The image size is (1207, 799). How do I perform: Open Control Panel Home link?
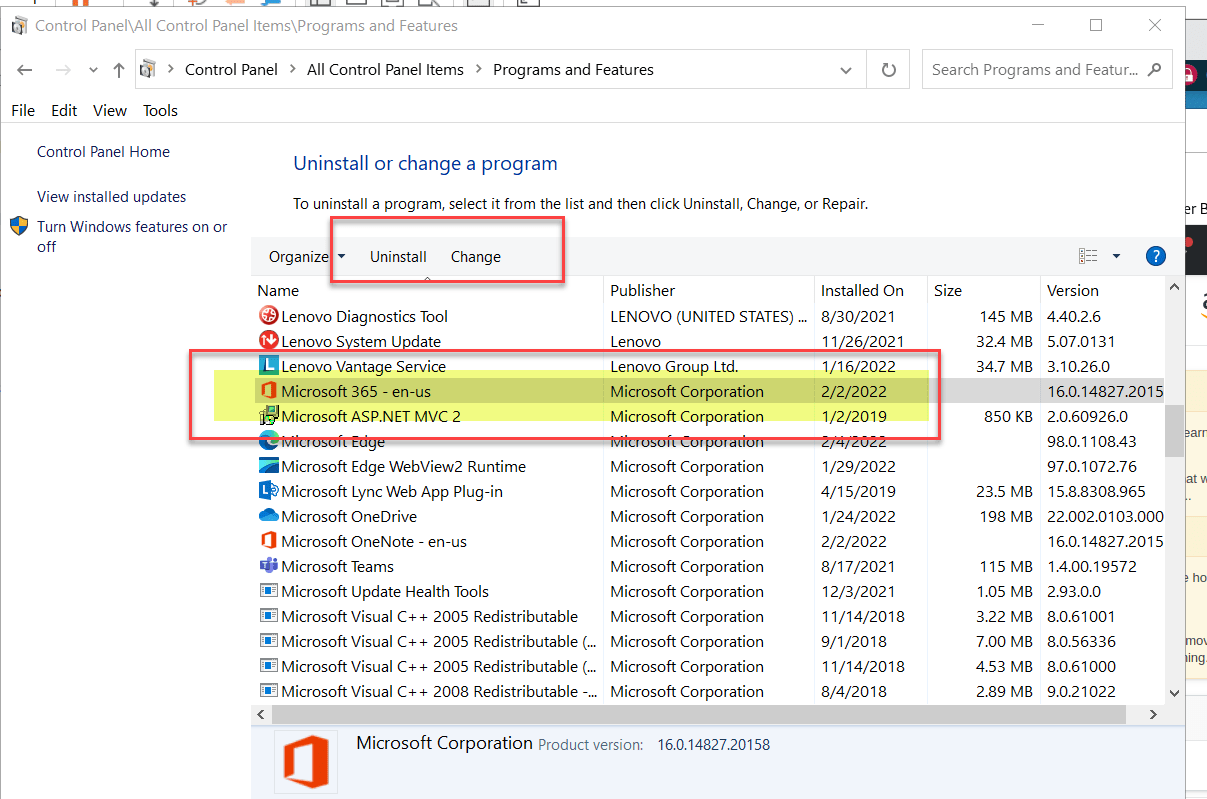pyautogui.click(x=103, y=152)
